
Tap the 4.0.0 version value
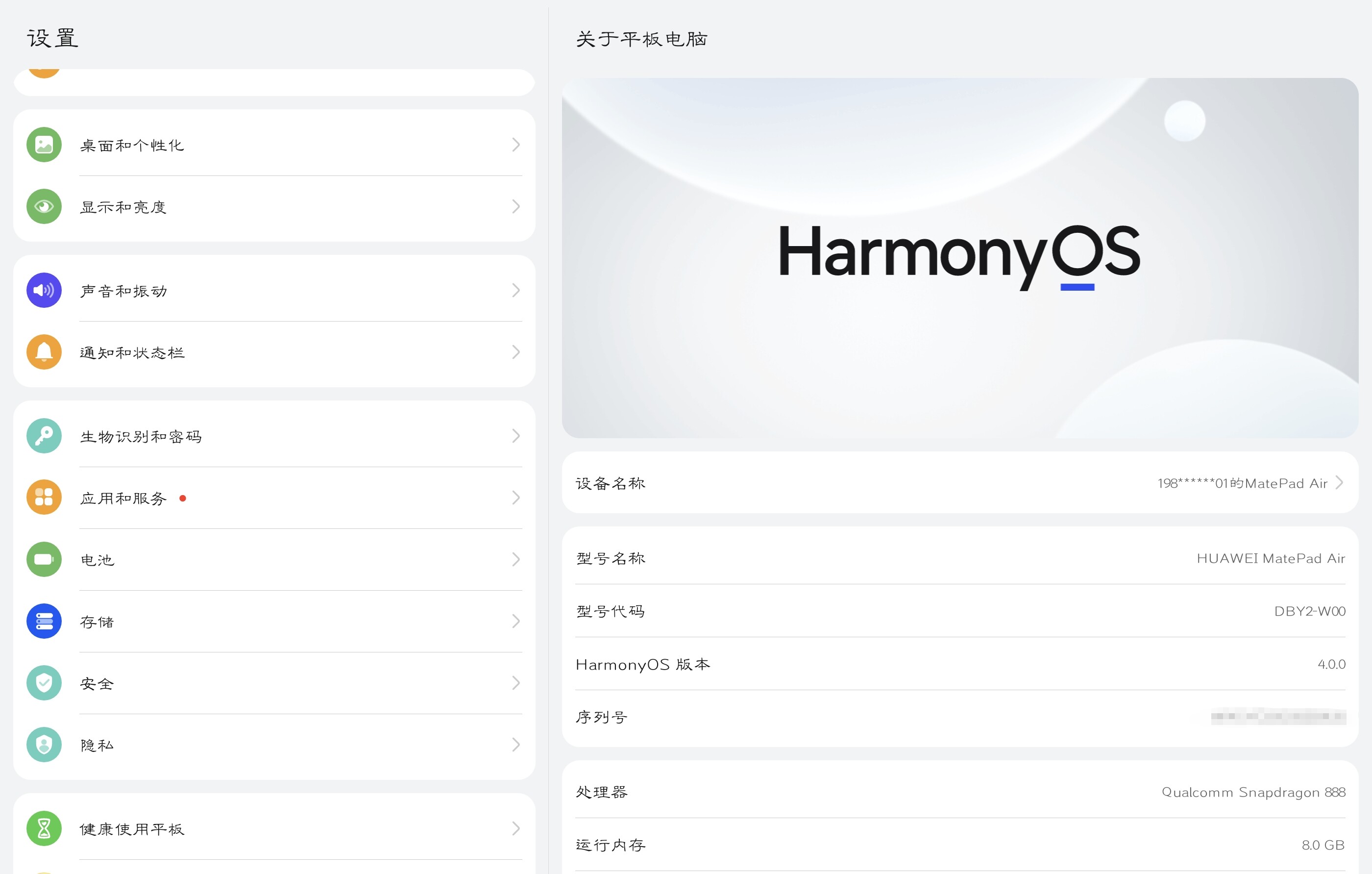1331,664
